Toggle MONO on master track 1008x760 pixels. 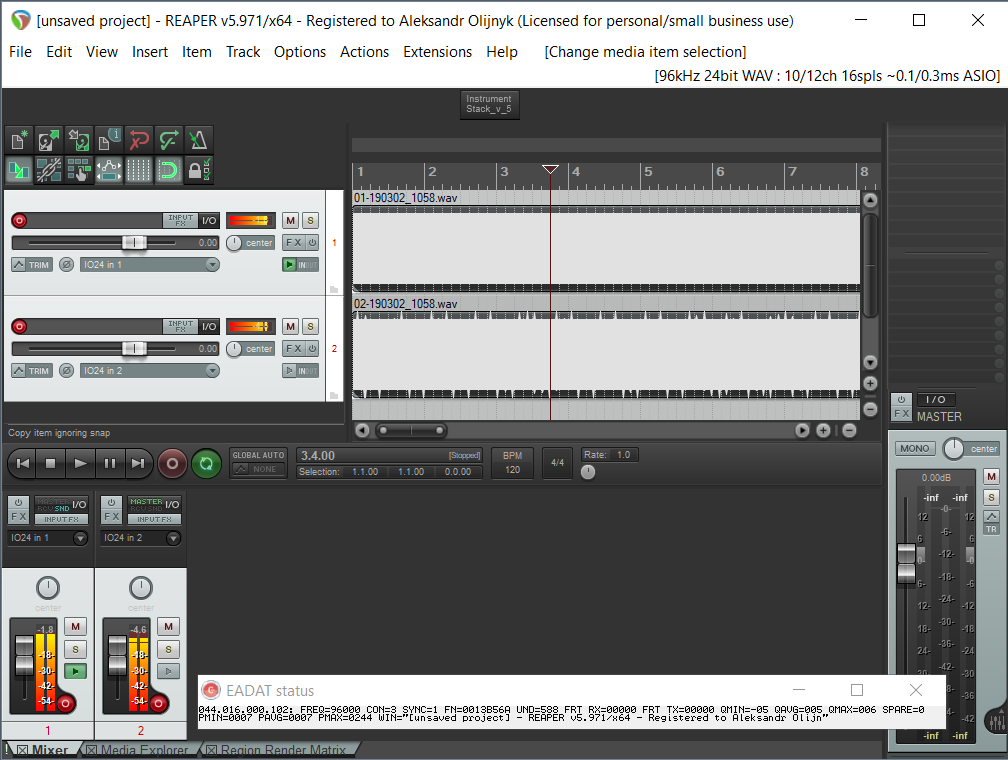click(914, 448)
